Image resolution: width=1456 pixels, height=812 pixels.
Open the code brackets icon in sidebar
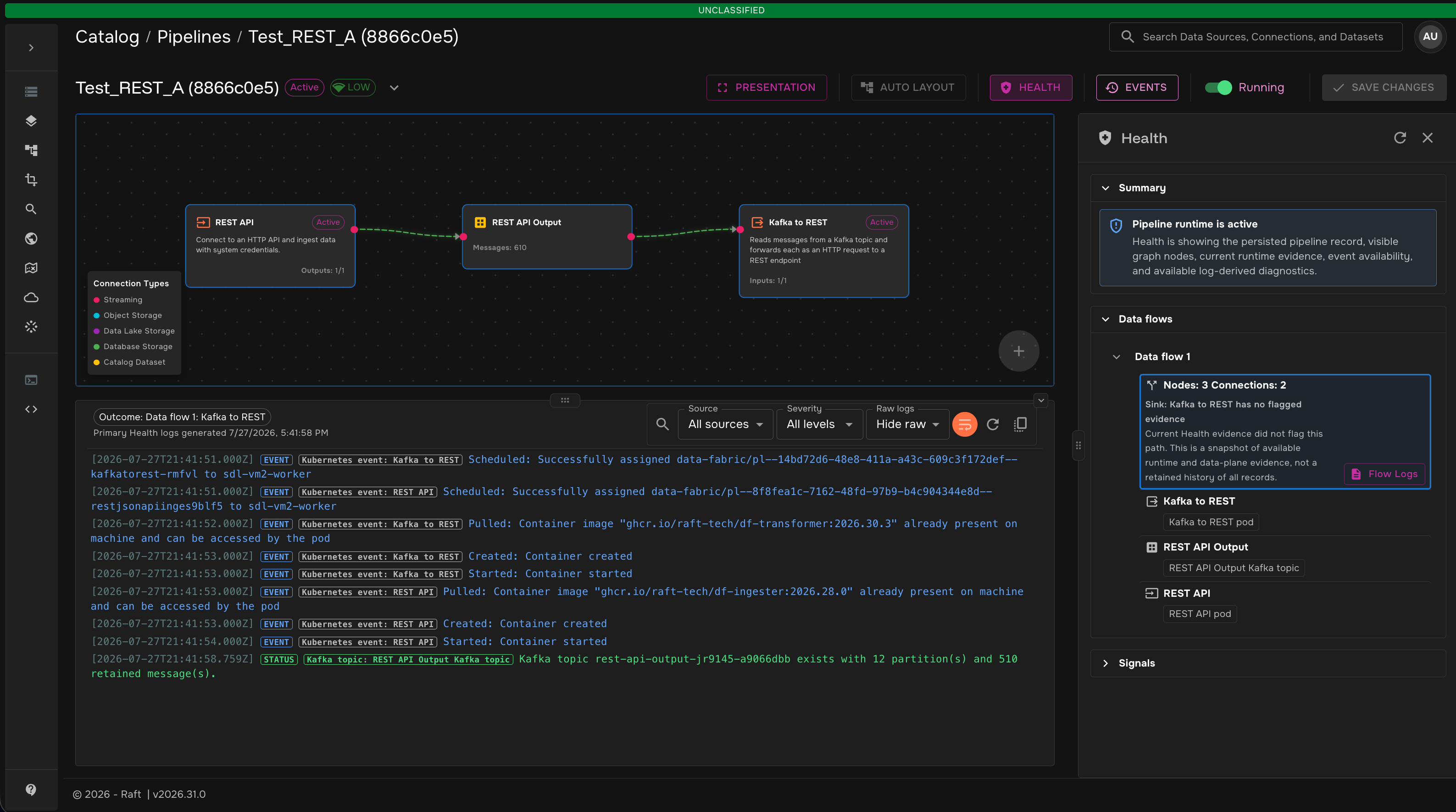31,409
